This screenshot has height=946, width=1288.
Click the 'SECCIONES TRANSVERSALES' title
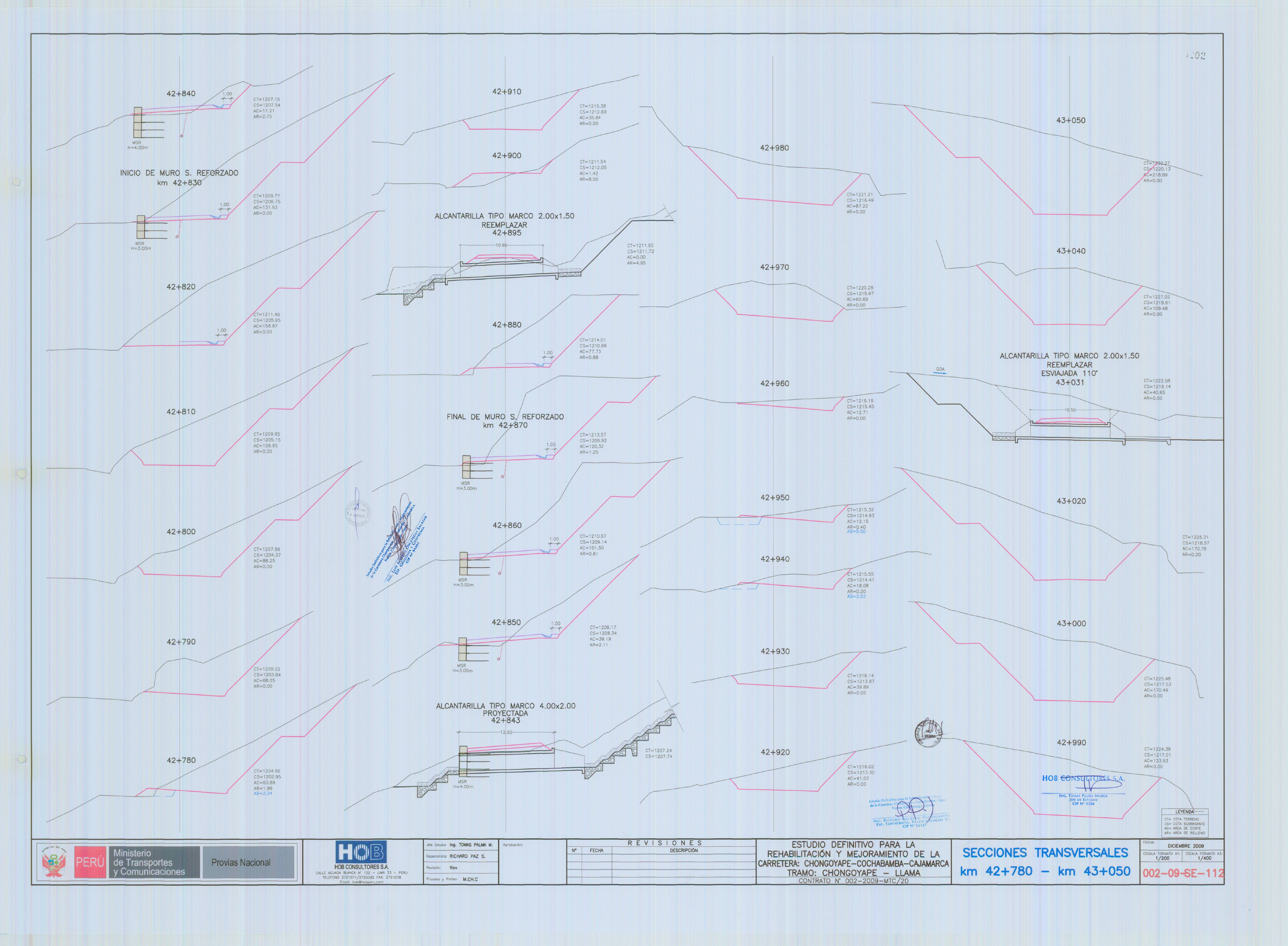point(1045,853)
